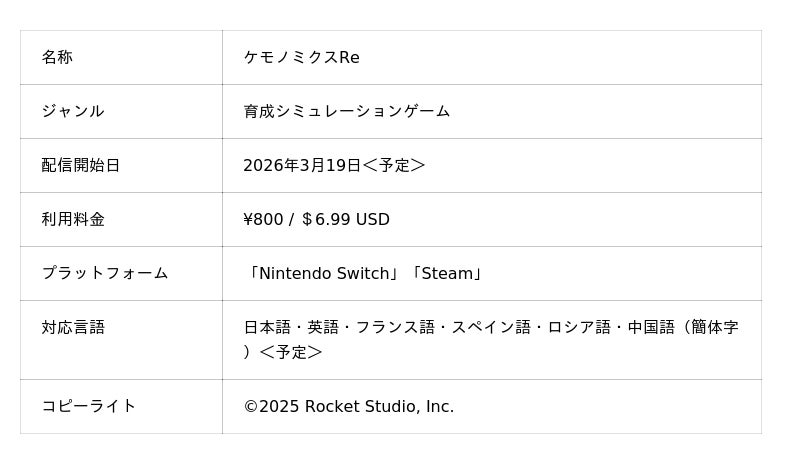800x464 pixels.
Task: Select the ジャンル row label
Action: [72, 112]
